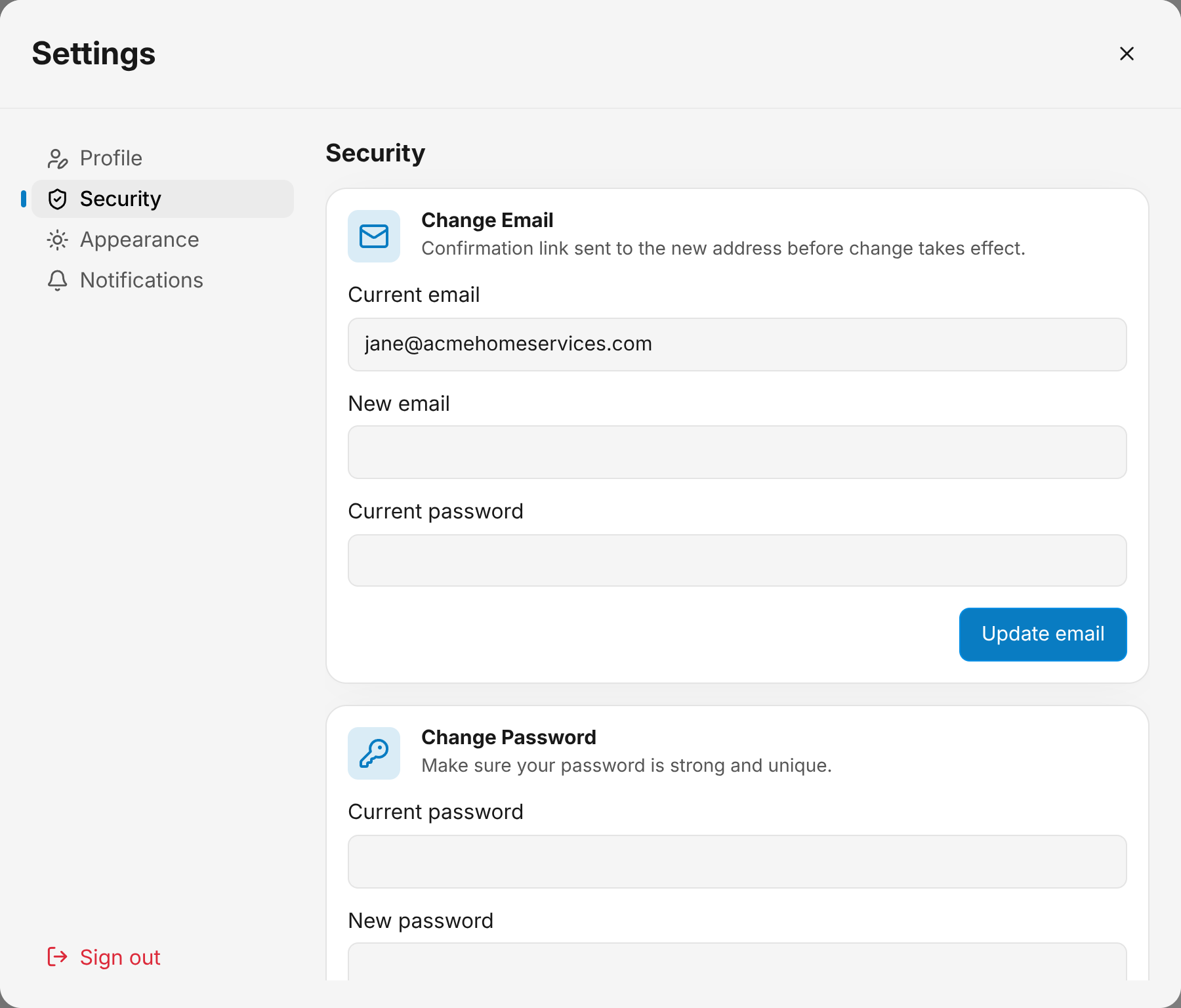Click the Security page heading
The height and width of the screenshot is (1008, 1181).
tap(375, 154)
